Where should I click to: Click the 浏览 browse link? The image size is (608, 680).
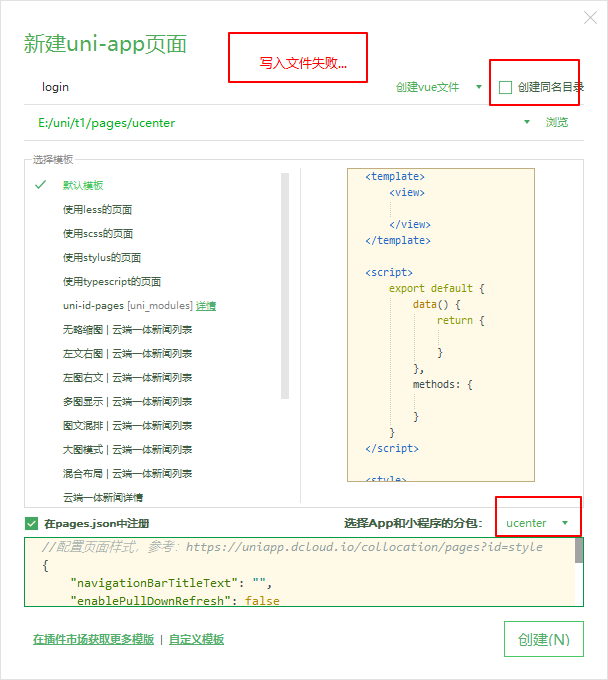point(557,122)
